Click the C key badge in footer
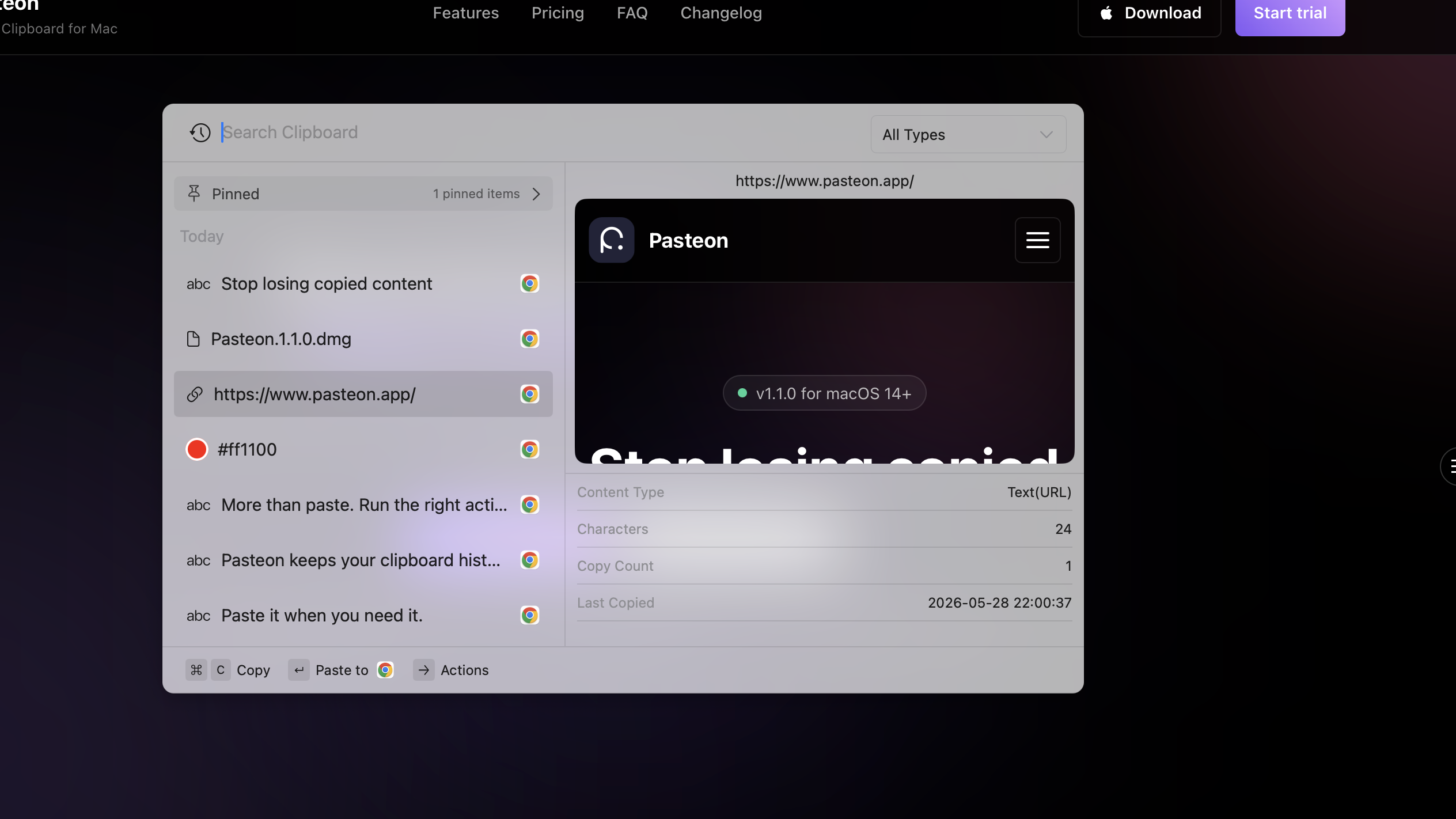Screen dimensions: 1456x819 pos(221,670)
